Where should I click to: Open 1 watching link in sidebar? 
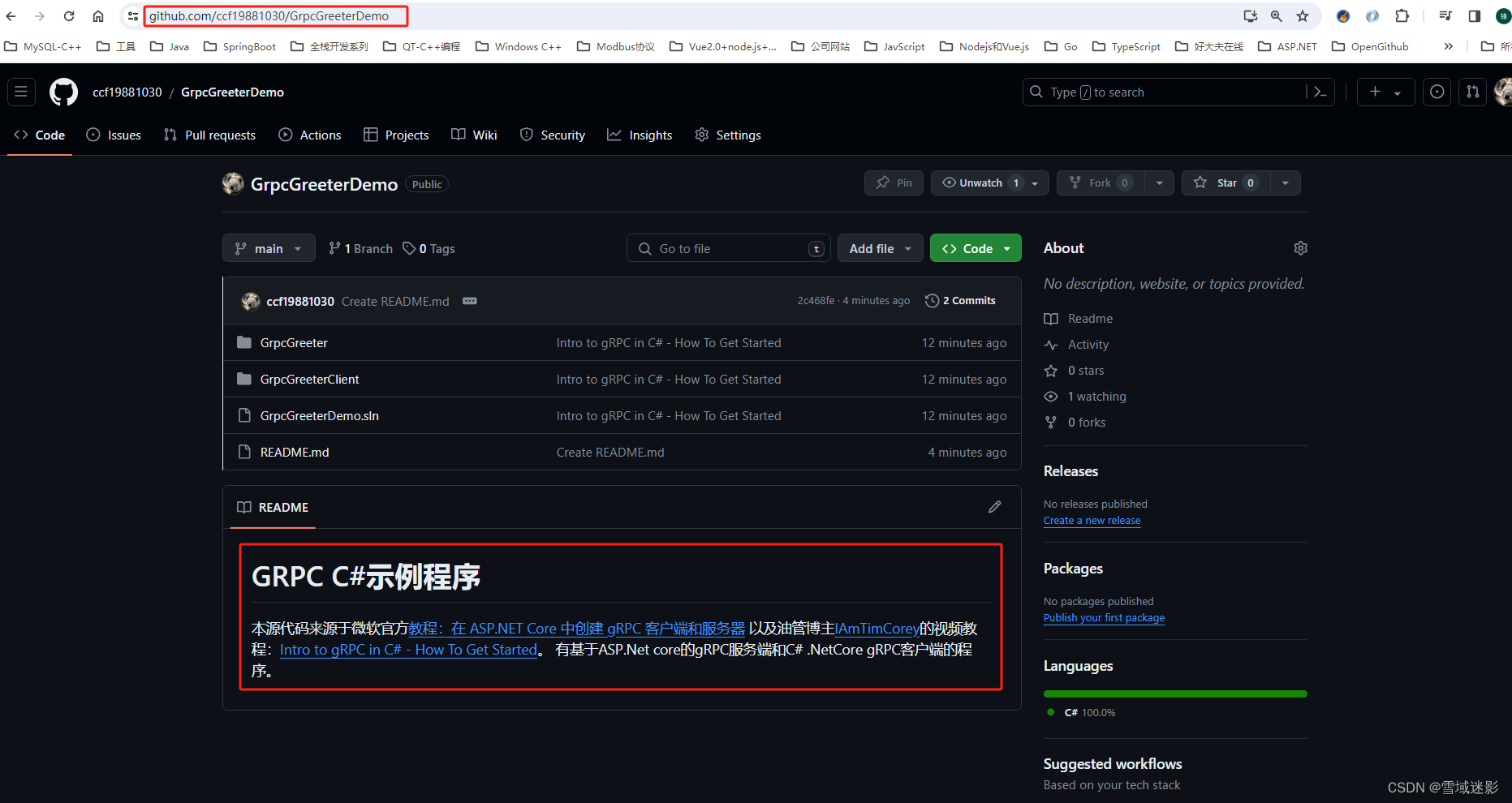tap(1085, 397)
